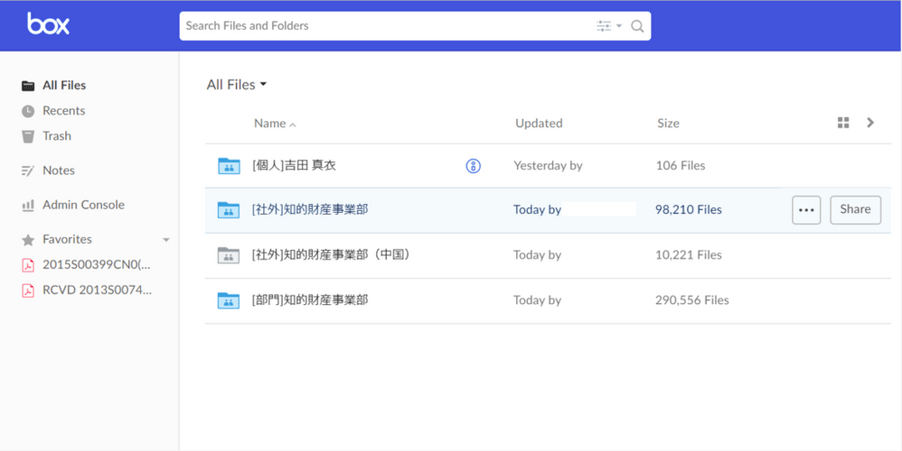Click Share button for [社外]知的財産事業部
902x451 pixels.
click(x=855, y=210)
